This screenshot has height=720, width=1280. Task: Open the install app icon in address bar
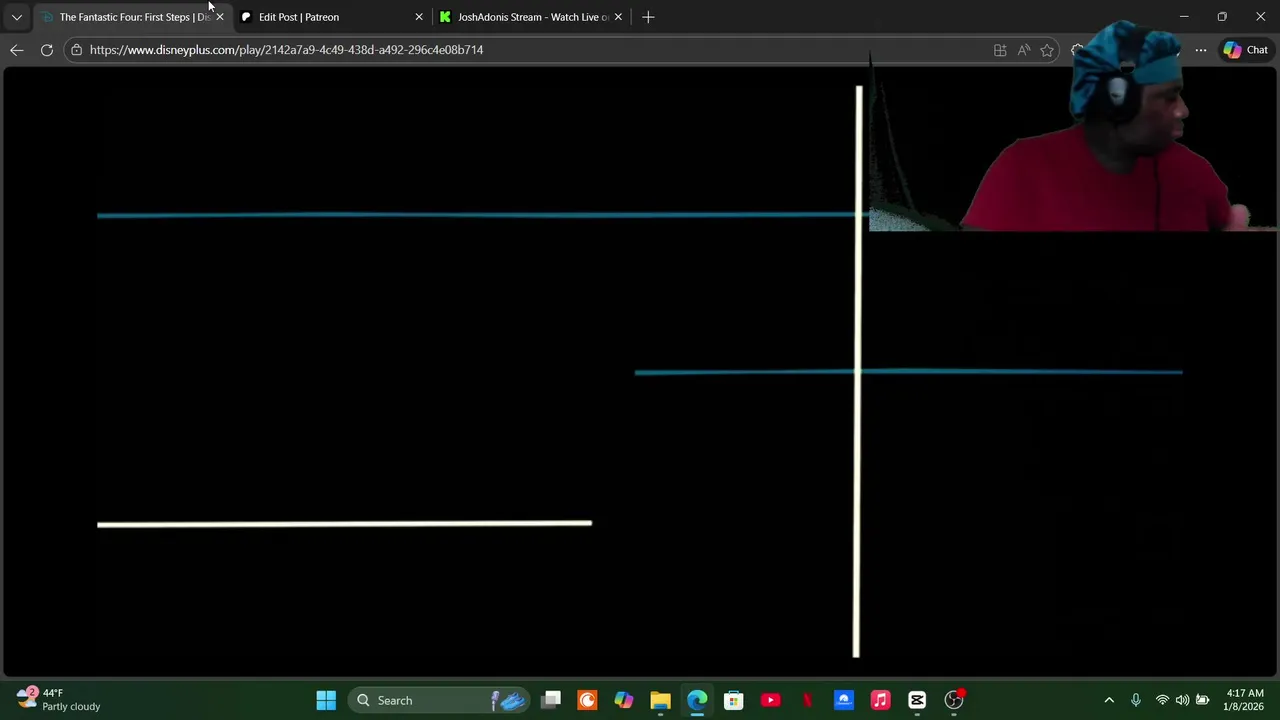coord(1000,50)
